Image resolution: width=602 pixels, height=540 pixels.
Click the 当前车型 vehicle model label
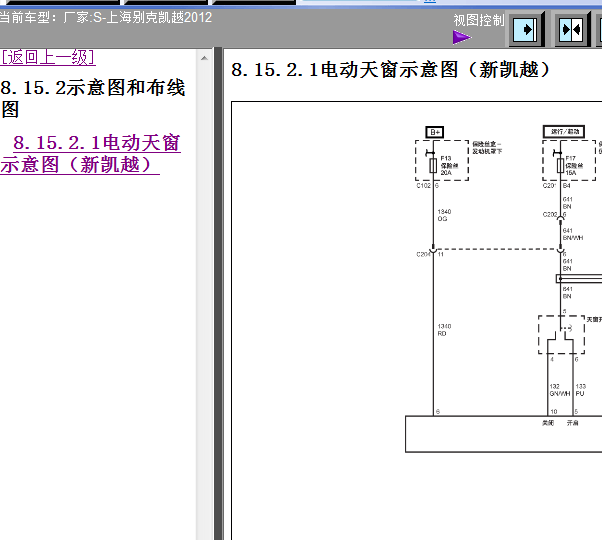click(x=106, y=17)
